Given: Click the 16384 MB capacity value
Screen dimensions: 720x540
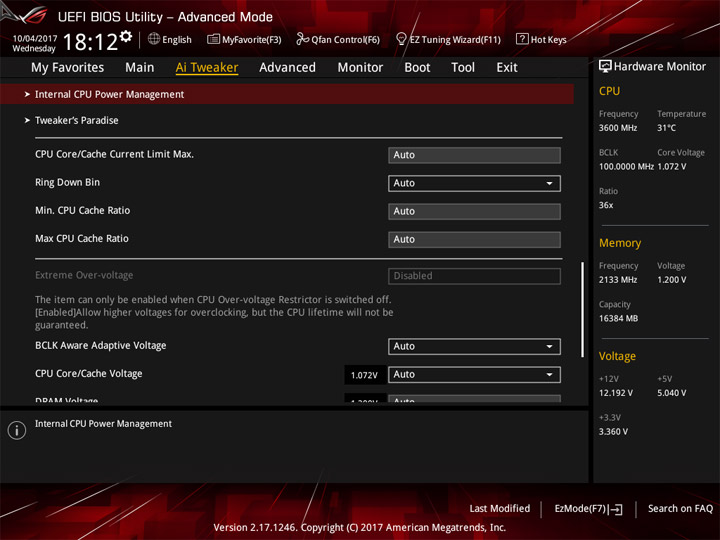Looking at the screenshot, I should (x=618, y=318).
